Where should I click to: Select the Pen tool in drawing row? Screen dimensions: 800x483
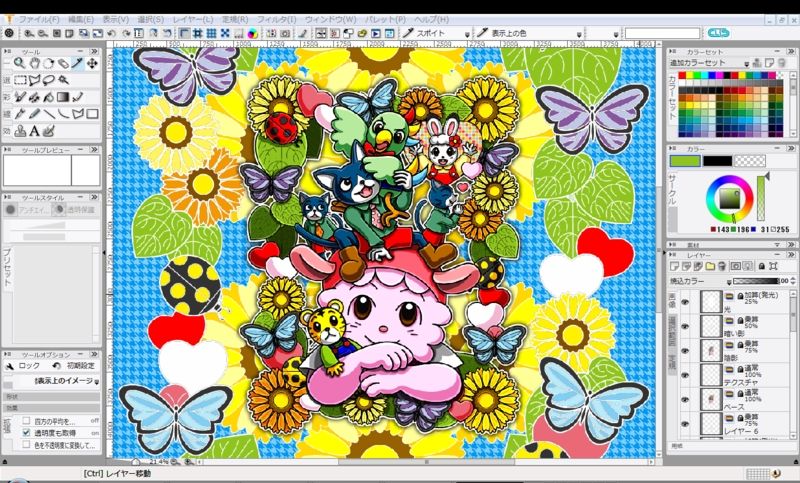tap(20, 114)
